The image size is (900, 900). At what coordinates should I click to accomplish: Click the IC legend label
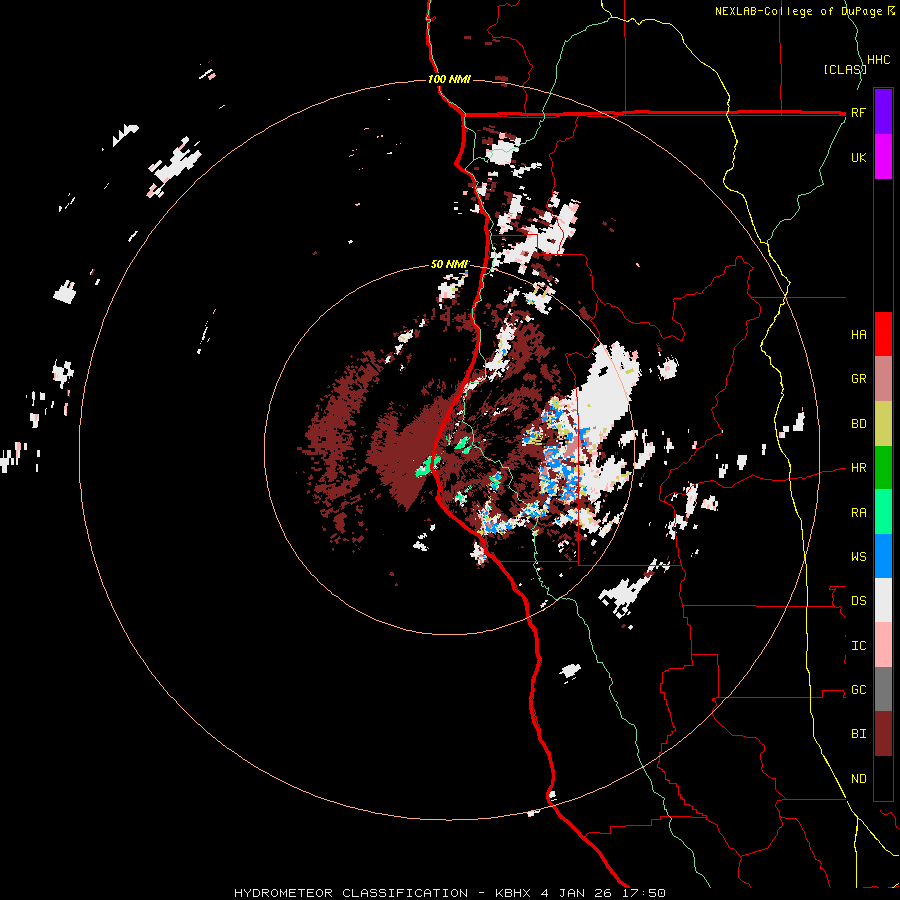858,646
